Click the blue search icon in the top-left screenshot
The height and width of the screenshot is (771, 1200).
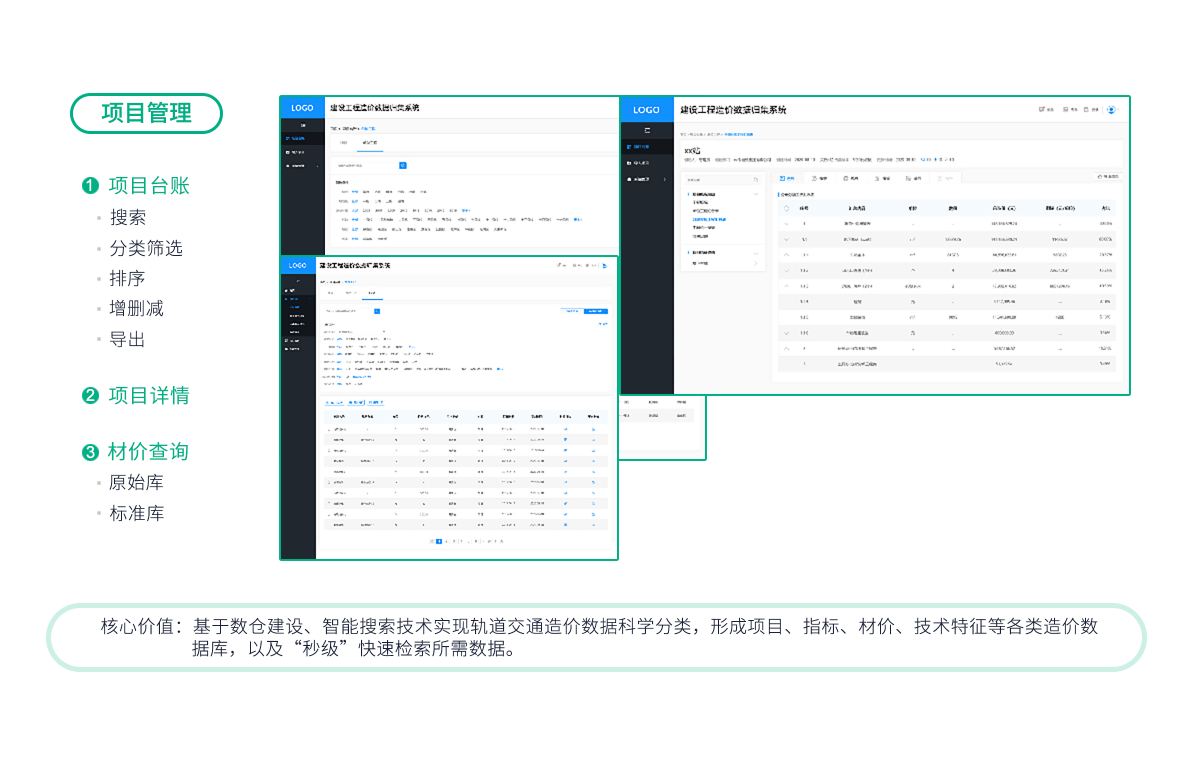(403, 165)
